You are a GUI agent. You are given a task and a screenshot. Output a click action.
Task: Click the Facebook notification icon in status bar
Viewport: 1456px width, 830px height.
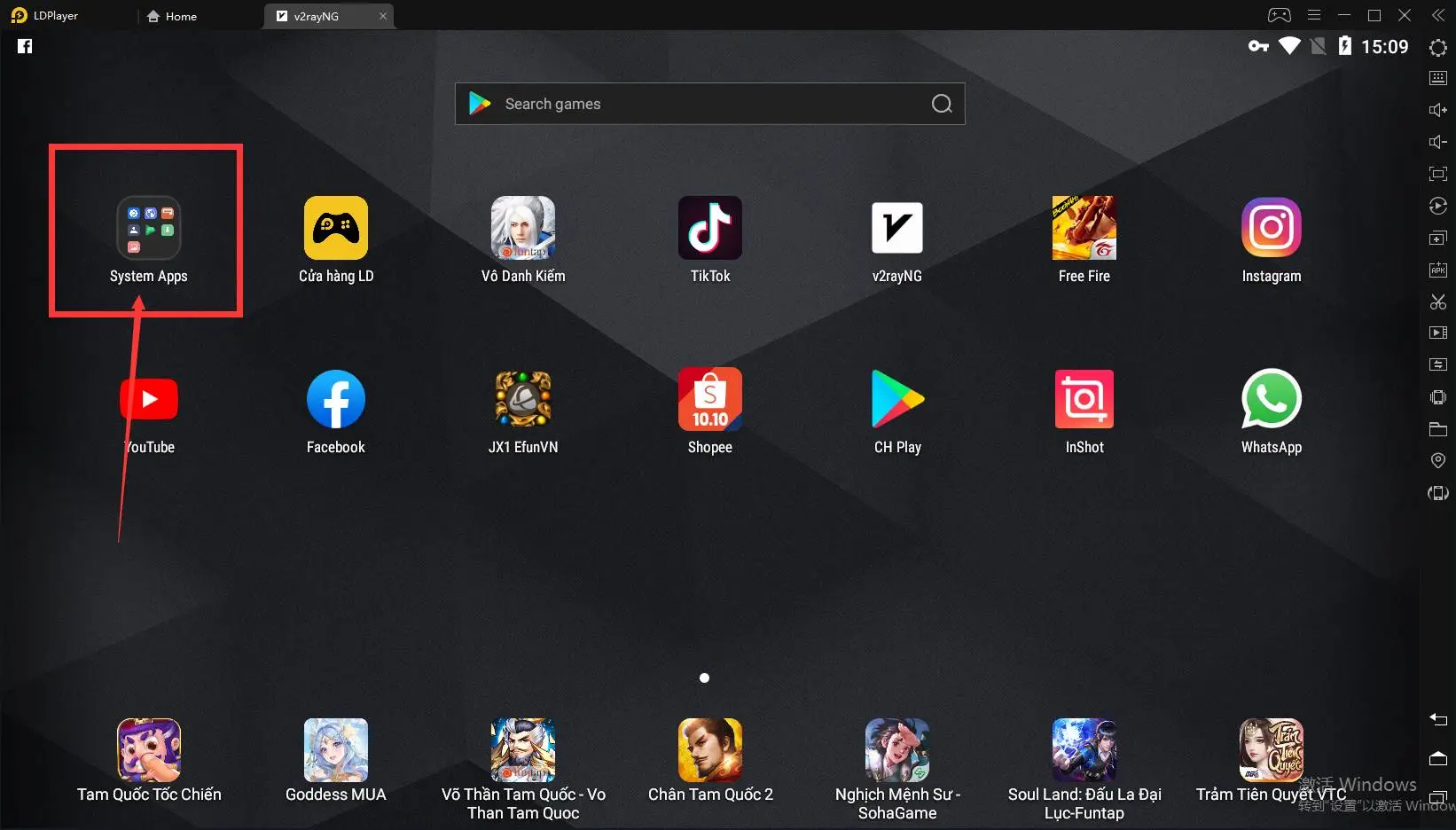coord(25,46)
